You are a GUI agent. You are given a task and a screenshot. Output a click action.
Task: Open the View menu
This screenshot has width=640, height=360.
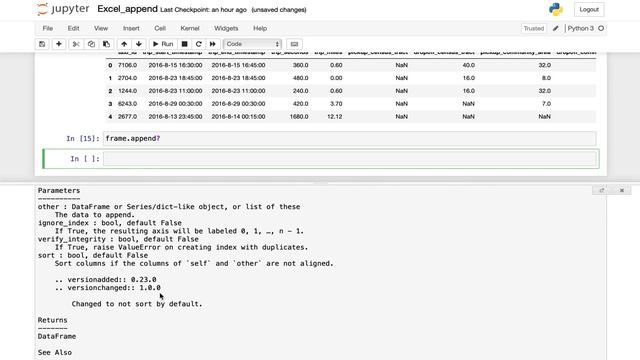(101, 28)
